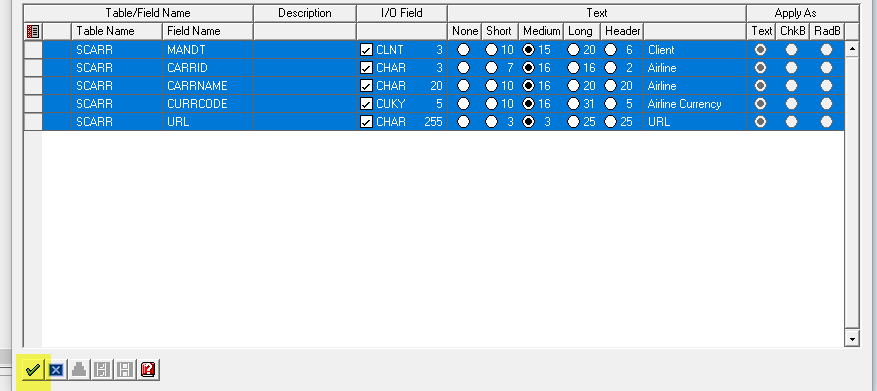Select Header text radio for CARRNAME

pyautogui.click(x=610, y=86)
